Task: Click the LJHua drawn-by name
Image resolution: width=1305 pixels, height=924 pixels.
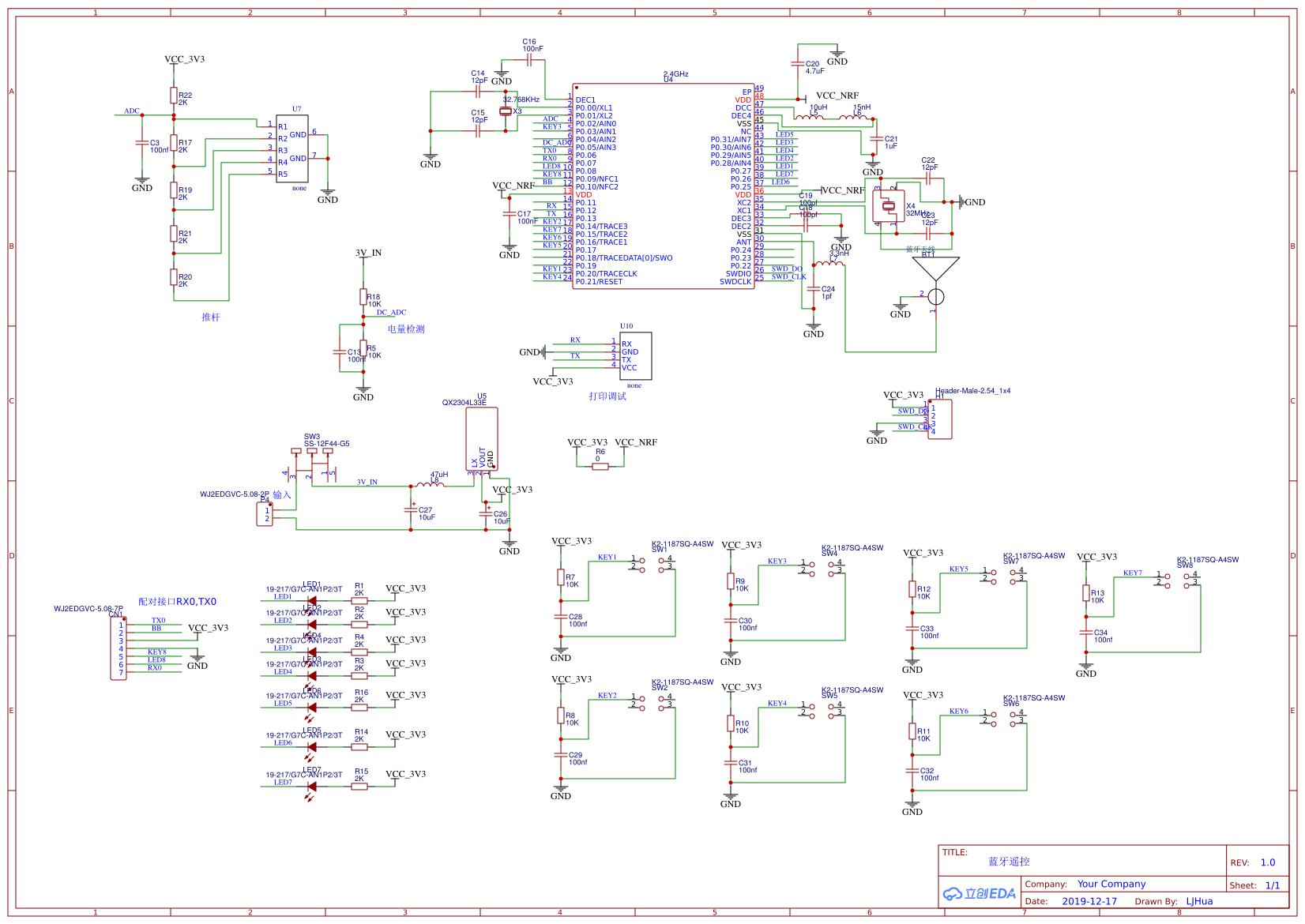Action: pyautogui.click(x=1199, y=901)
